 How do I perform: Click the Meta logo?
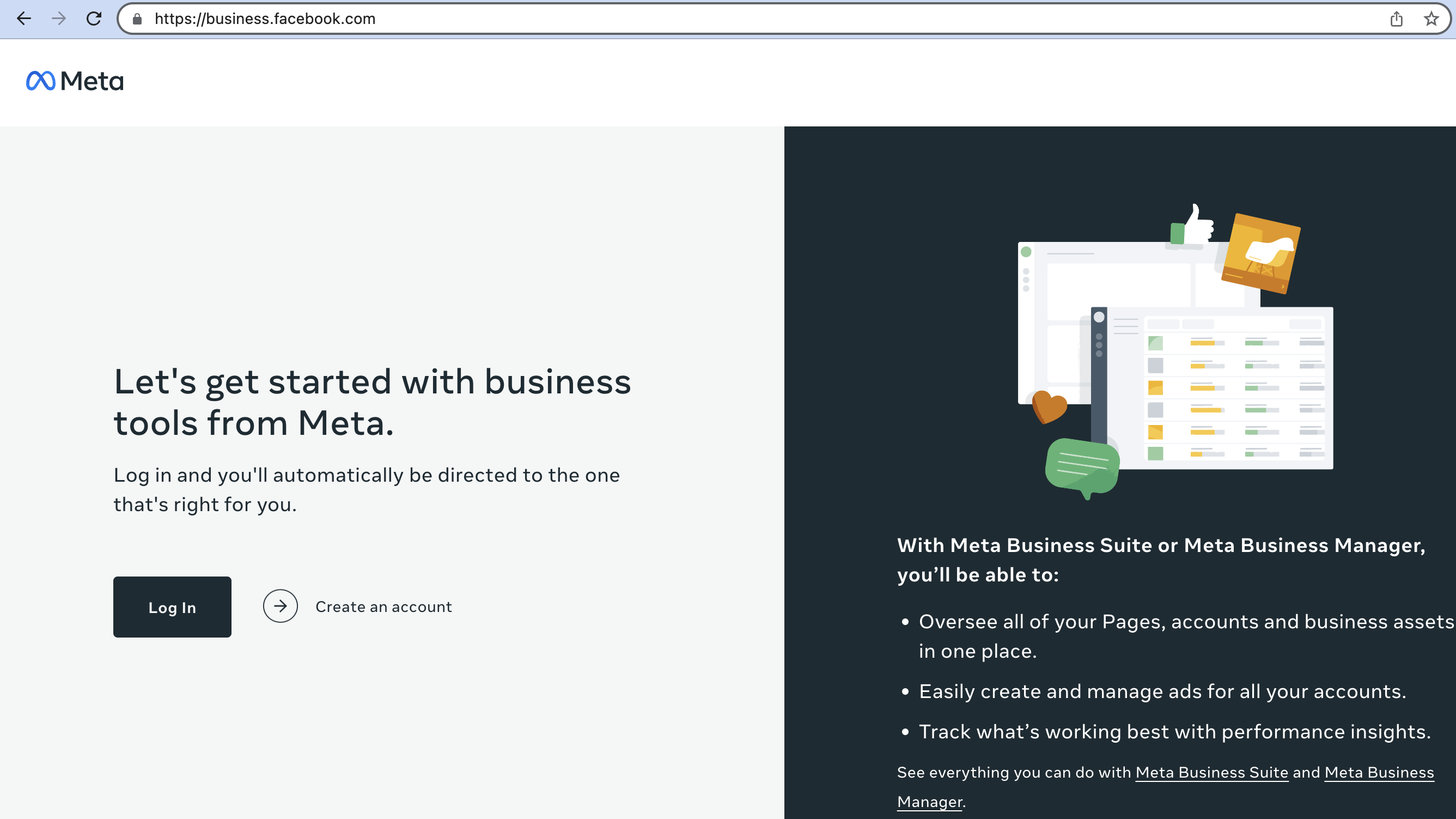pyautogui.click(x=75, y=81)
